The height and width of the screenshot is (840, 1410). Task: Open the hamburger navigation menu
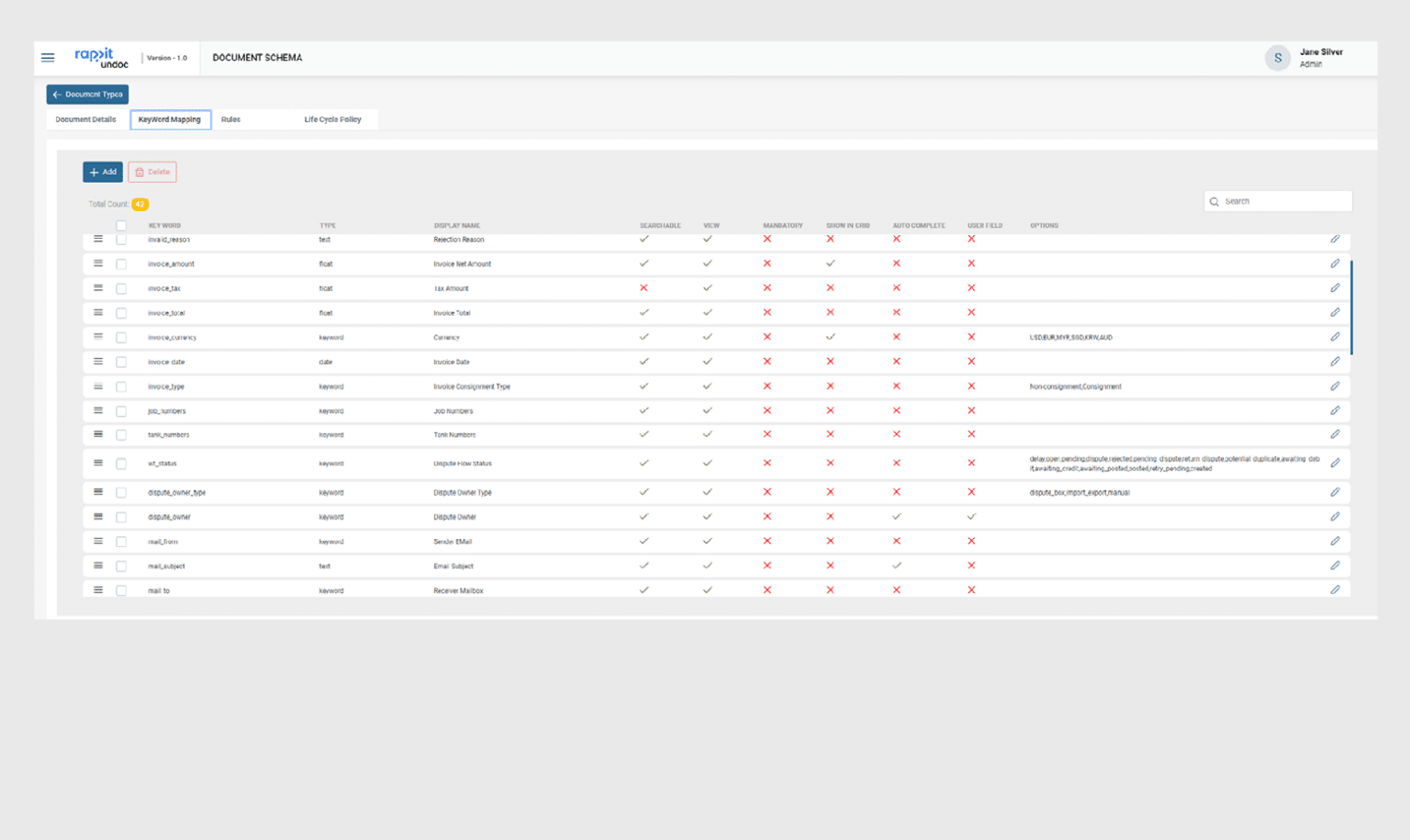click(x=48, y=57)
